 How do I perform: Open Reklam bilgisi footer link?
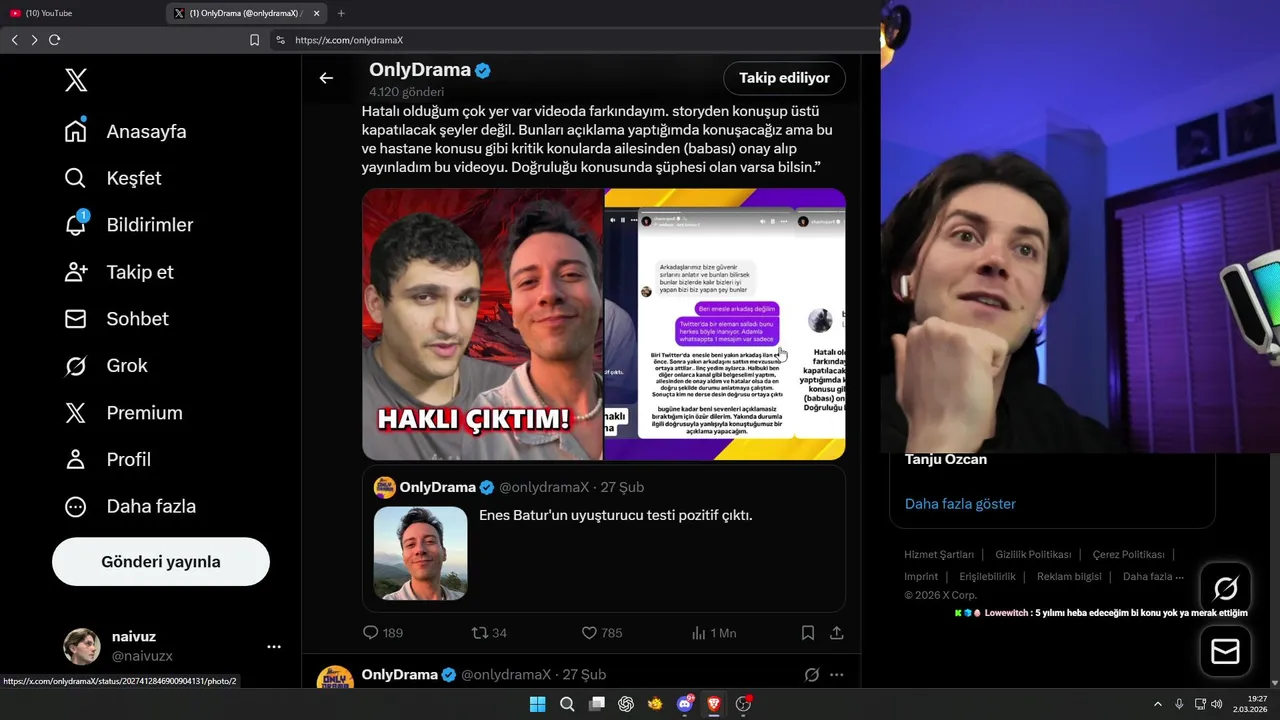1069,576
